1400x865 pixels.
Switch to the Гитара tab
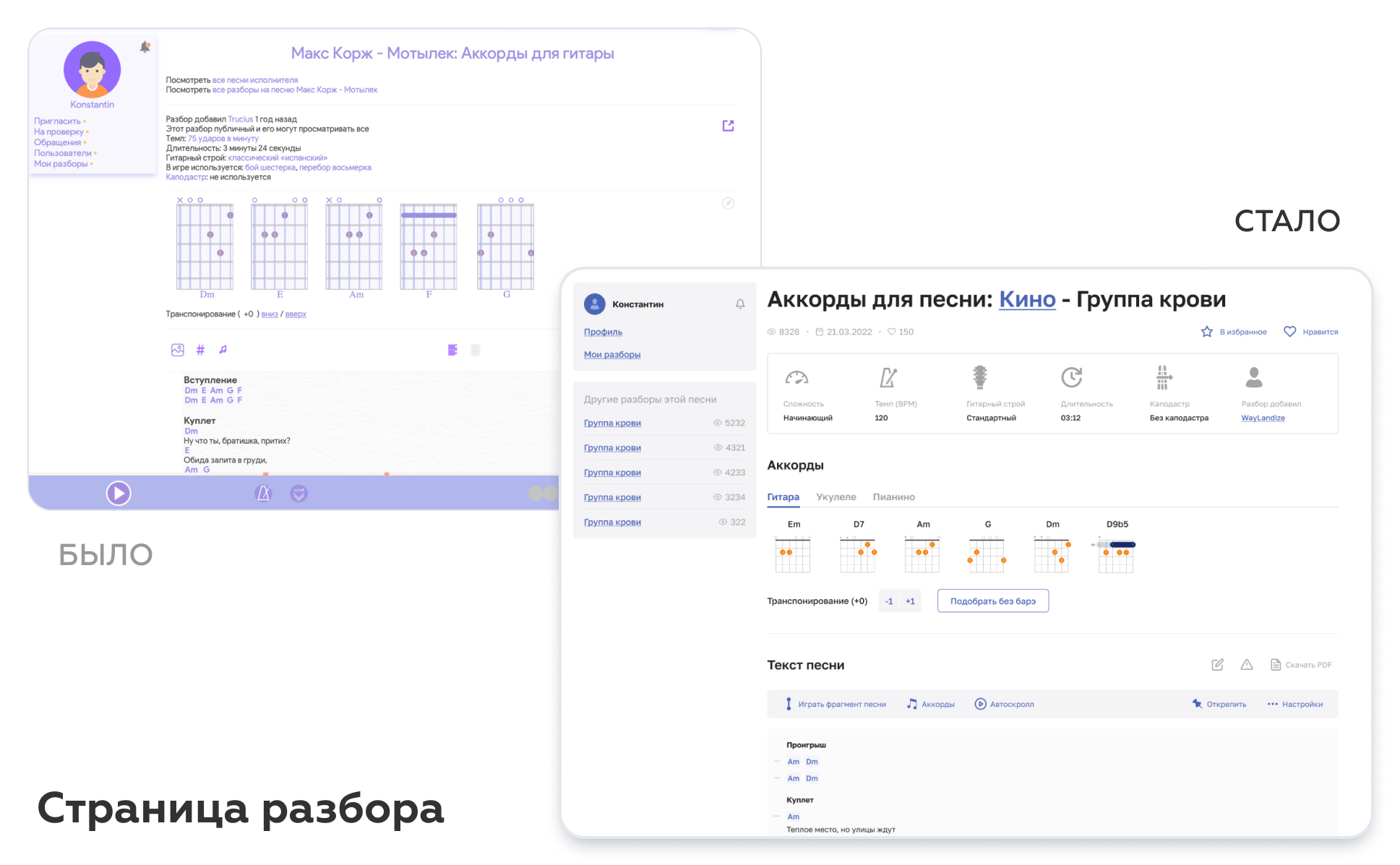783,497
